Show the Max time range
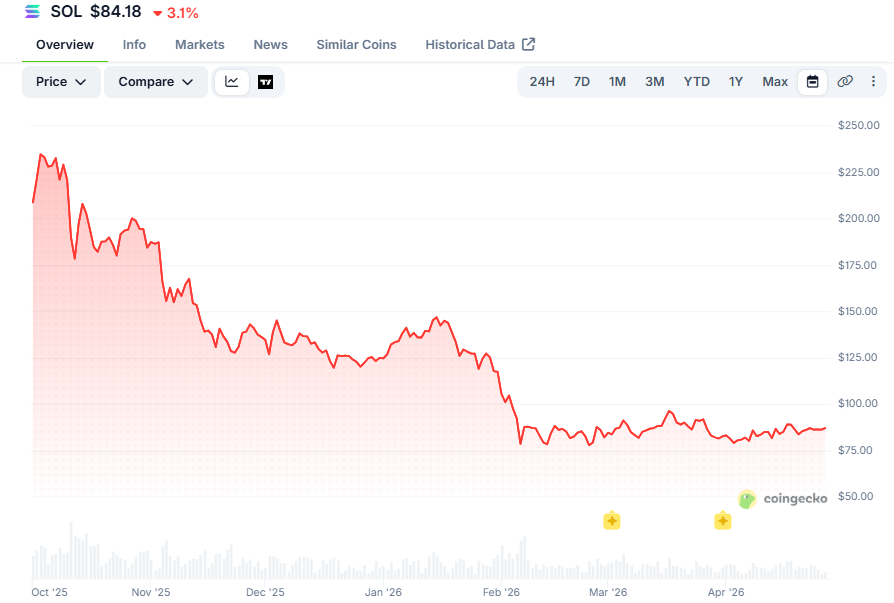Screen dimensions: 894x603 pos(775,82)
